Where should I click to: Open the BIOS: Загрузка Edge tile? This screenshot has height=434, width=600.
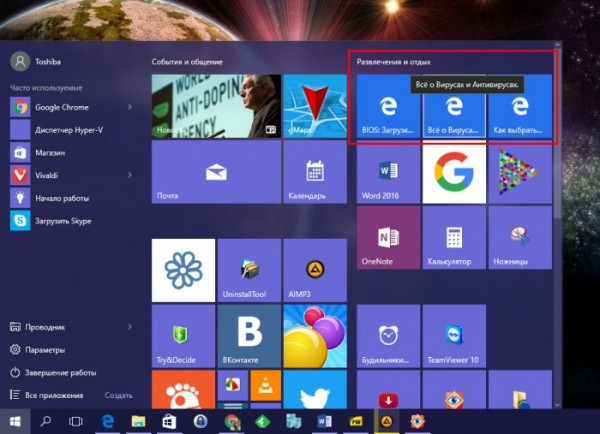click(x=388, y=106)
